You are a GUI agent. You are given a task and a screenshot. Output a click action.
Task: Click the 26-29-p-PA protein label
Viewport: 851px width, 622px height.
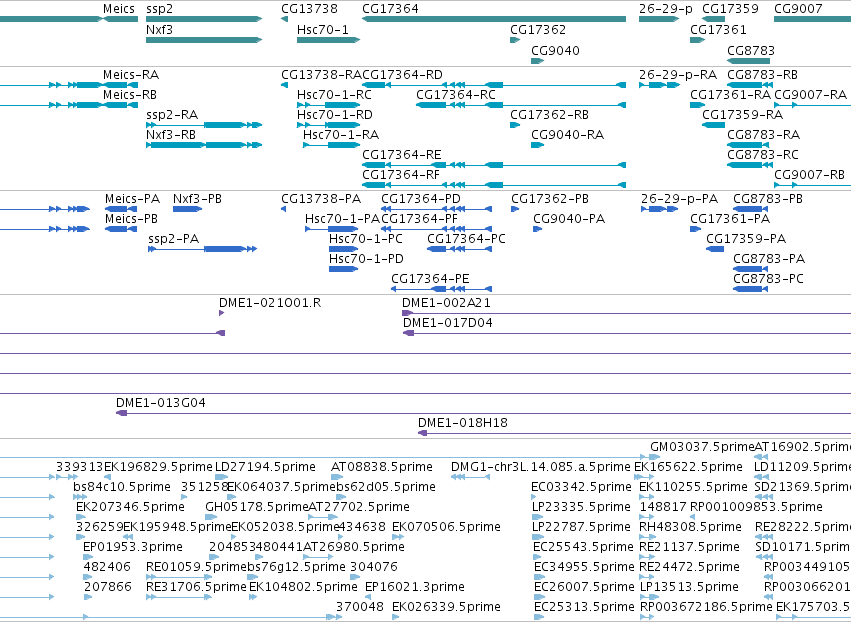679,199
